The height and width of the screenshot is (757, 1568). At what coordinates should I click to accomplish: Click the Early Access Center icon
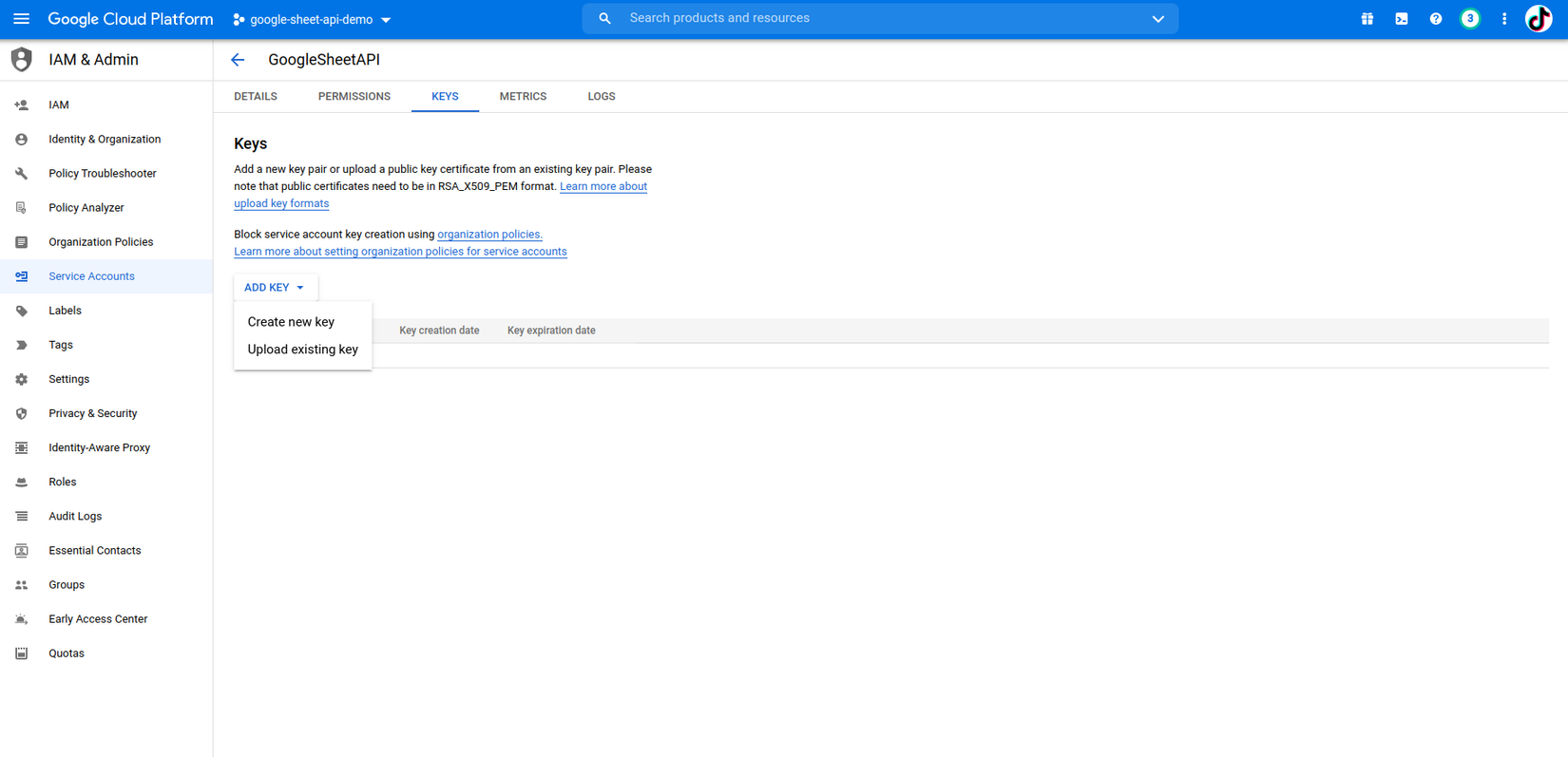(x=21, y=619)
